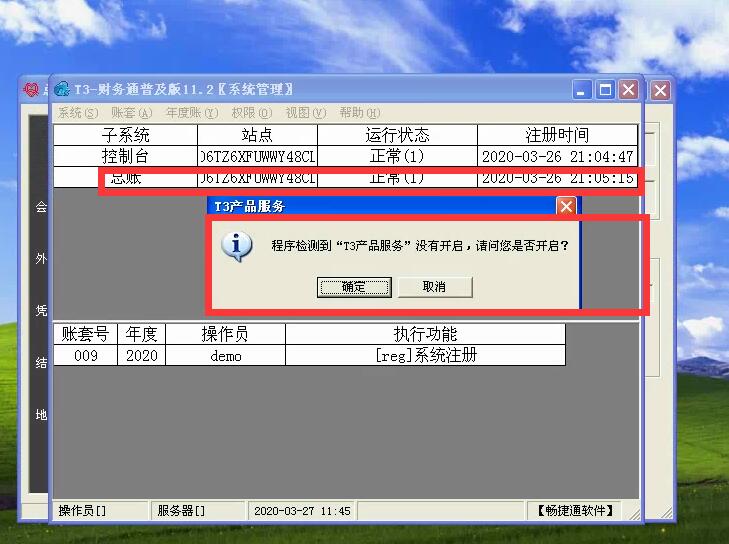Click the heart icon of background window
729x544 pixels.
click(31, 89)
